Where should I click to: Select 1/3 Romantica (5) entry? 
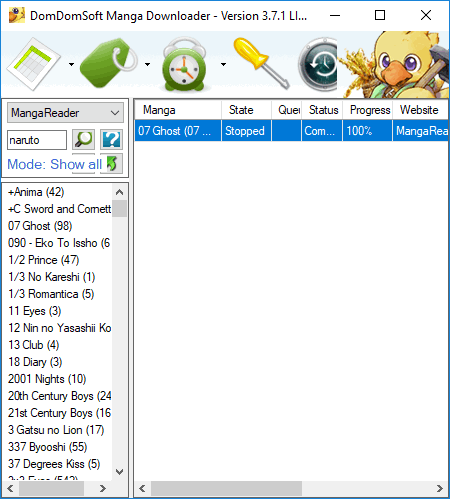tap(51, 294)
